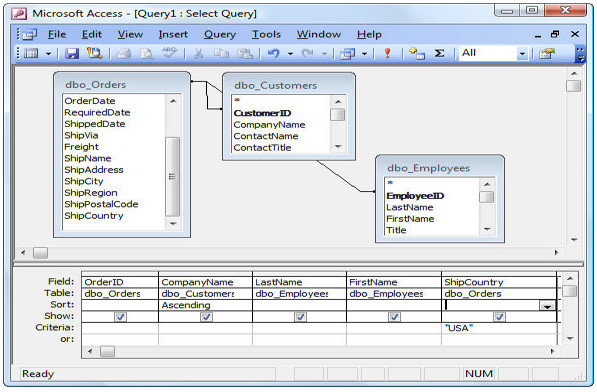
Task: Click the "USA" criteria cell
Action: (499, 328)
